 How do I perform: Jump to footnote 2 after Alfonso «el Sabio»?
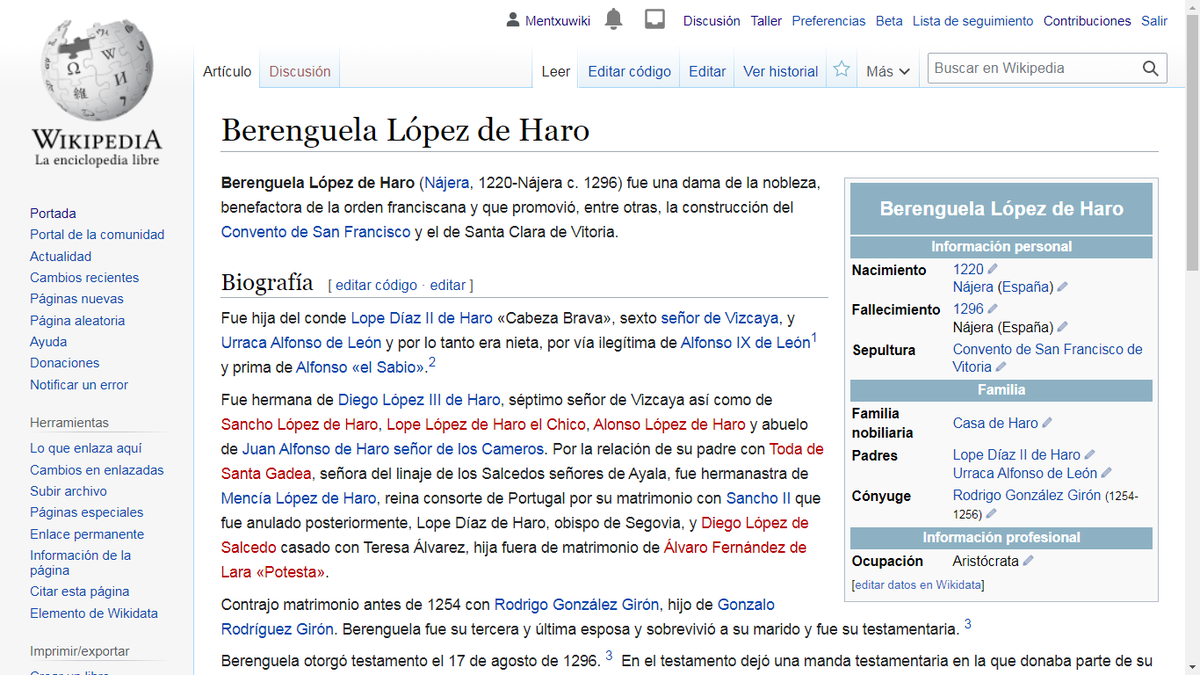coord(432,362)
